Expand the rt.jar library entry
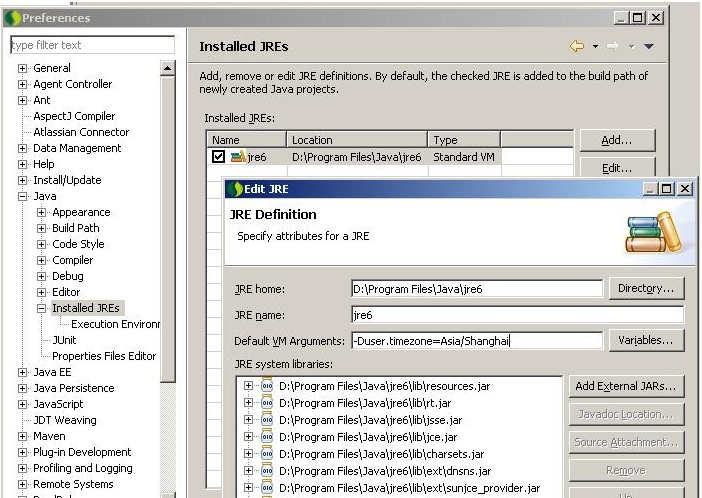702x498 pixels. [249, 402]
